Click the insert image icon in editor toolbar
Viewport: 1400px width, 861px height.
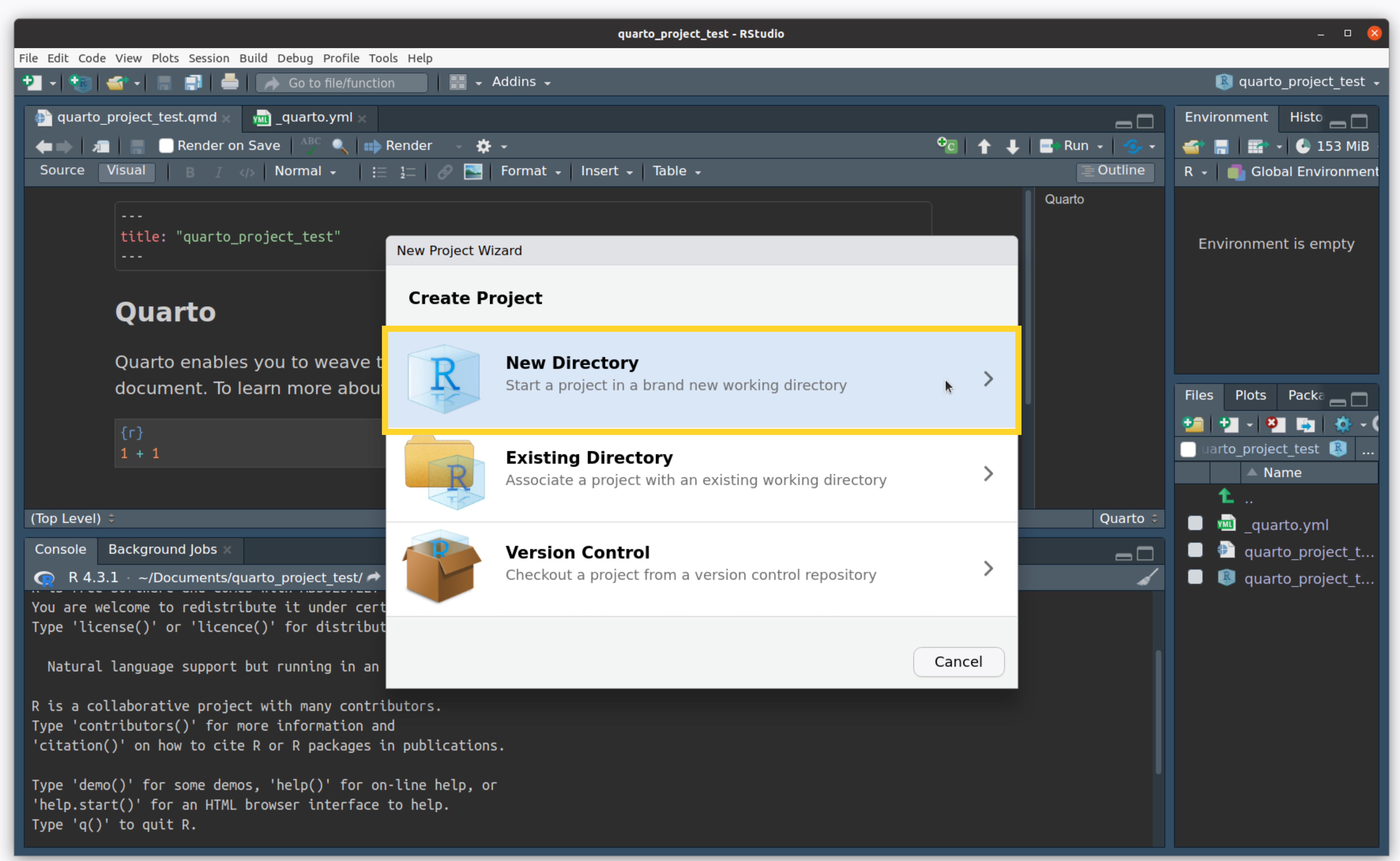(472, 171)
